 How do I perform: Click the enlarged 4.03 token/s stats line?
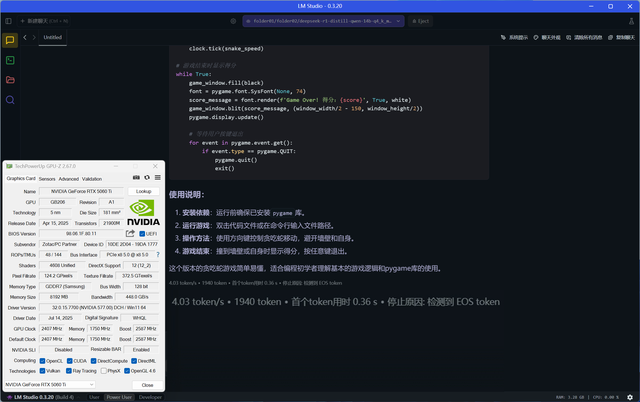tap(336, 302)
